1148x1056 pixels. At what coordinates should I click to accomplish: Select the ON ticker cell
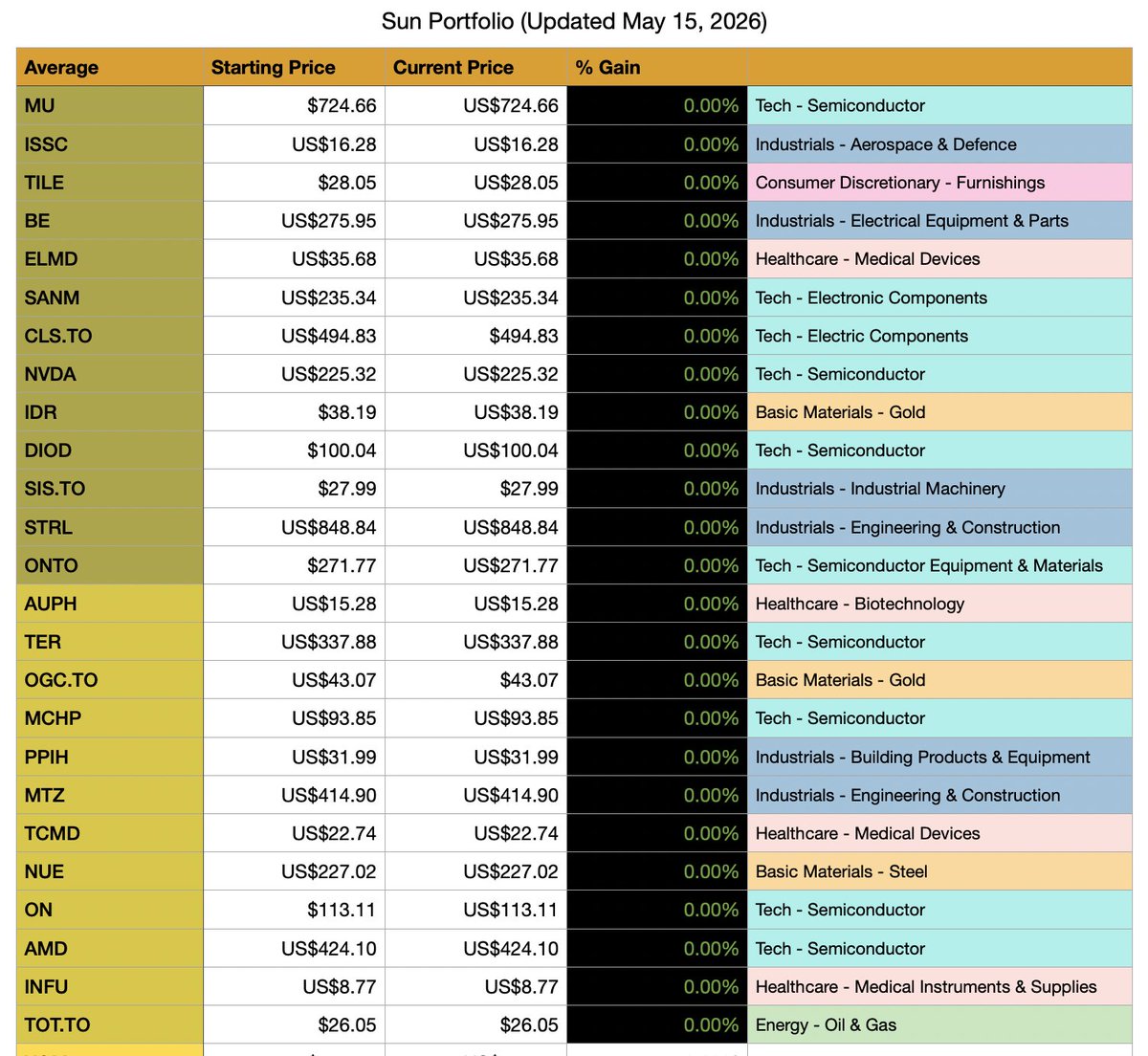(110, 910)
